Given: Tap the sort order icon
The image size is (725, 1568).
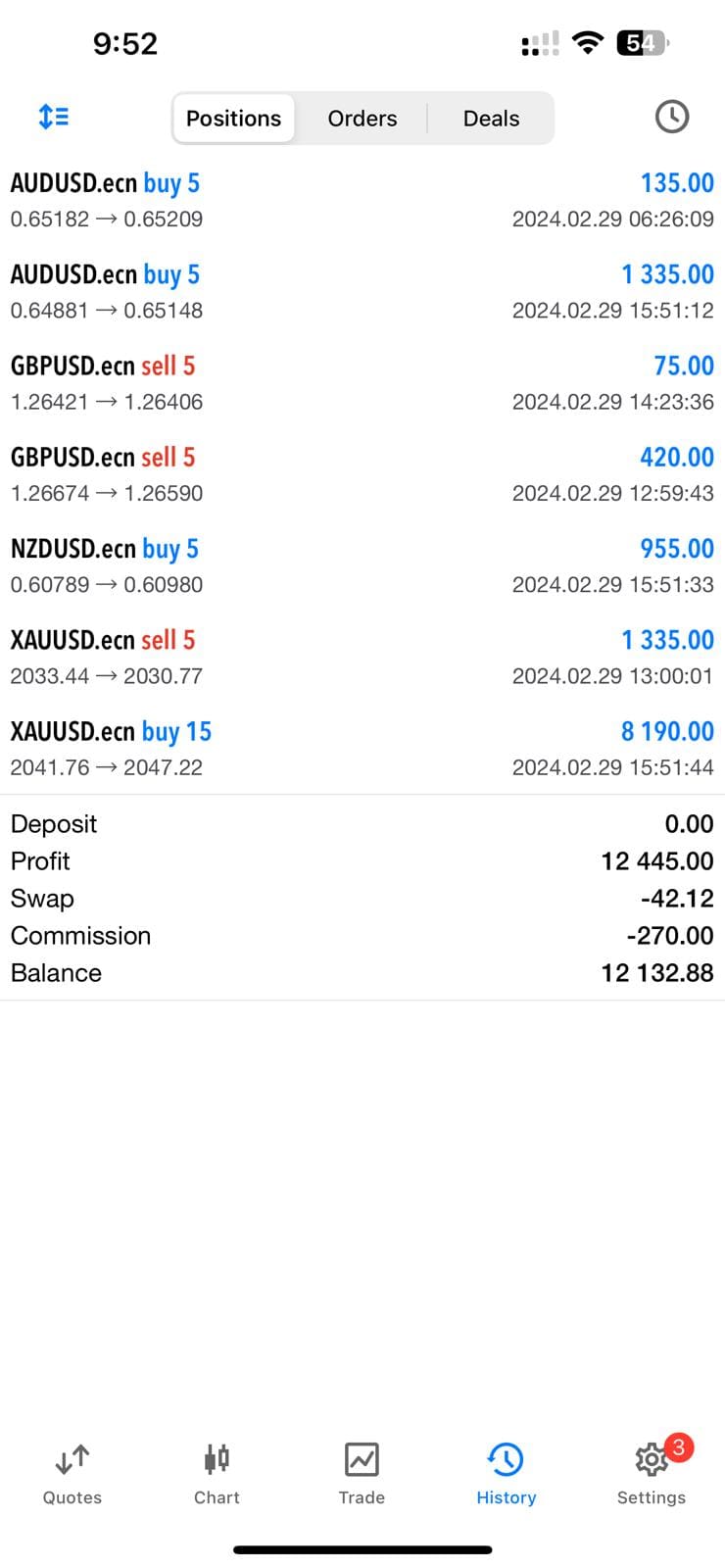Looking at the screenshot, I should 54,117.
